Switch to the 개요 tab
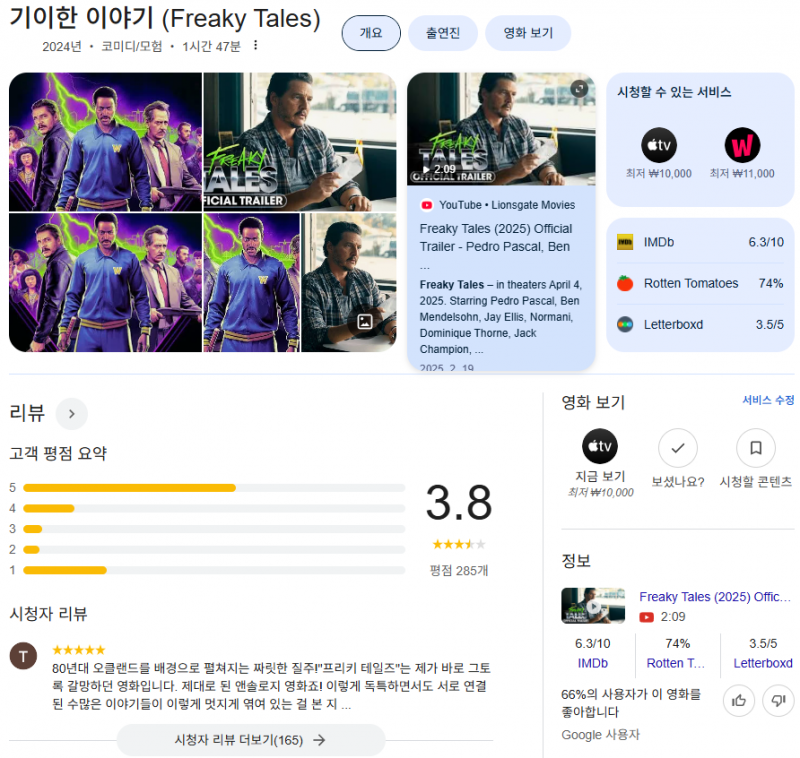800x758 pixels. click(x=371, y=33)
